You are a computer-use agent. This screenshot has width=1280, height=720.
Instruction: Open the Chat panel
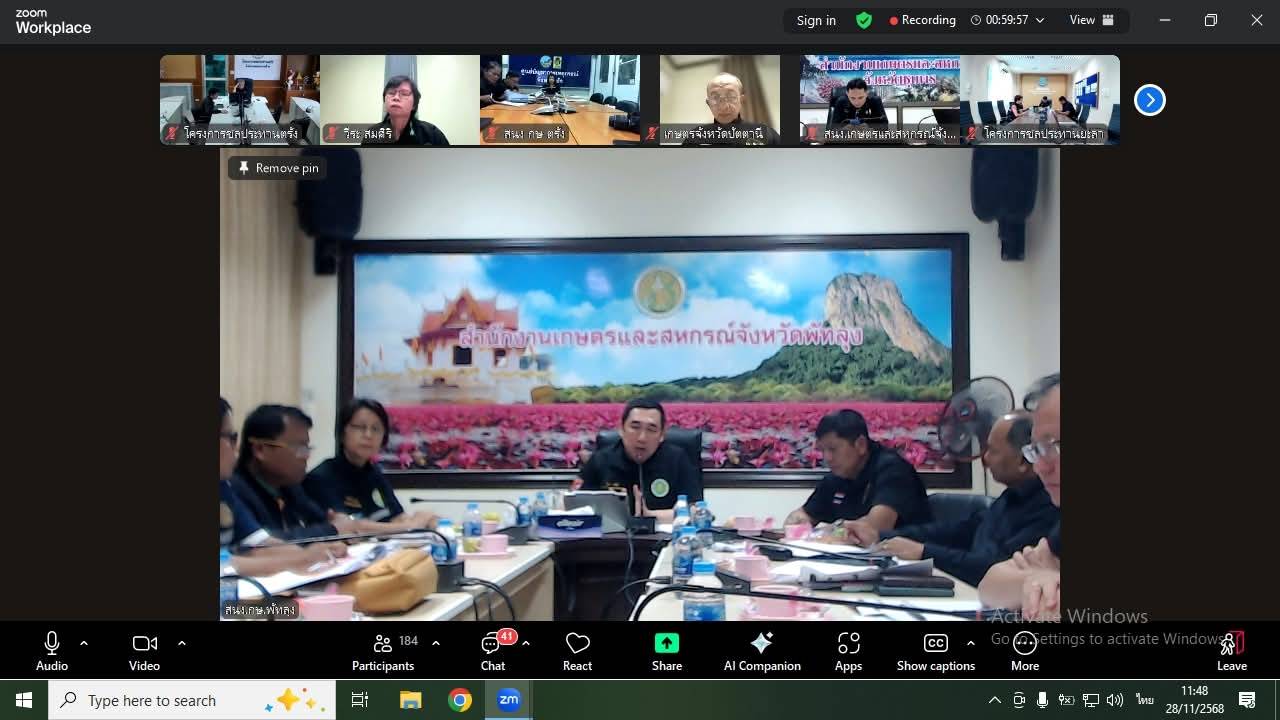pos(493,651)
